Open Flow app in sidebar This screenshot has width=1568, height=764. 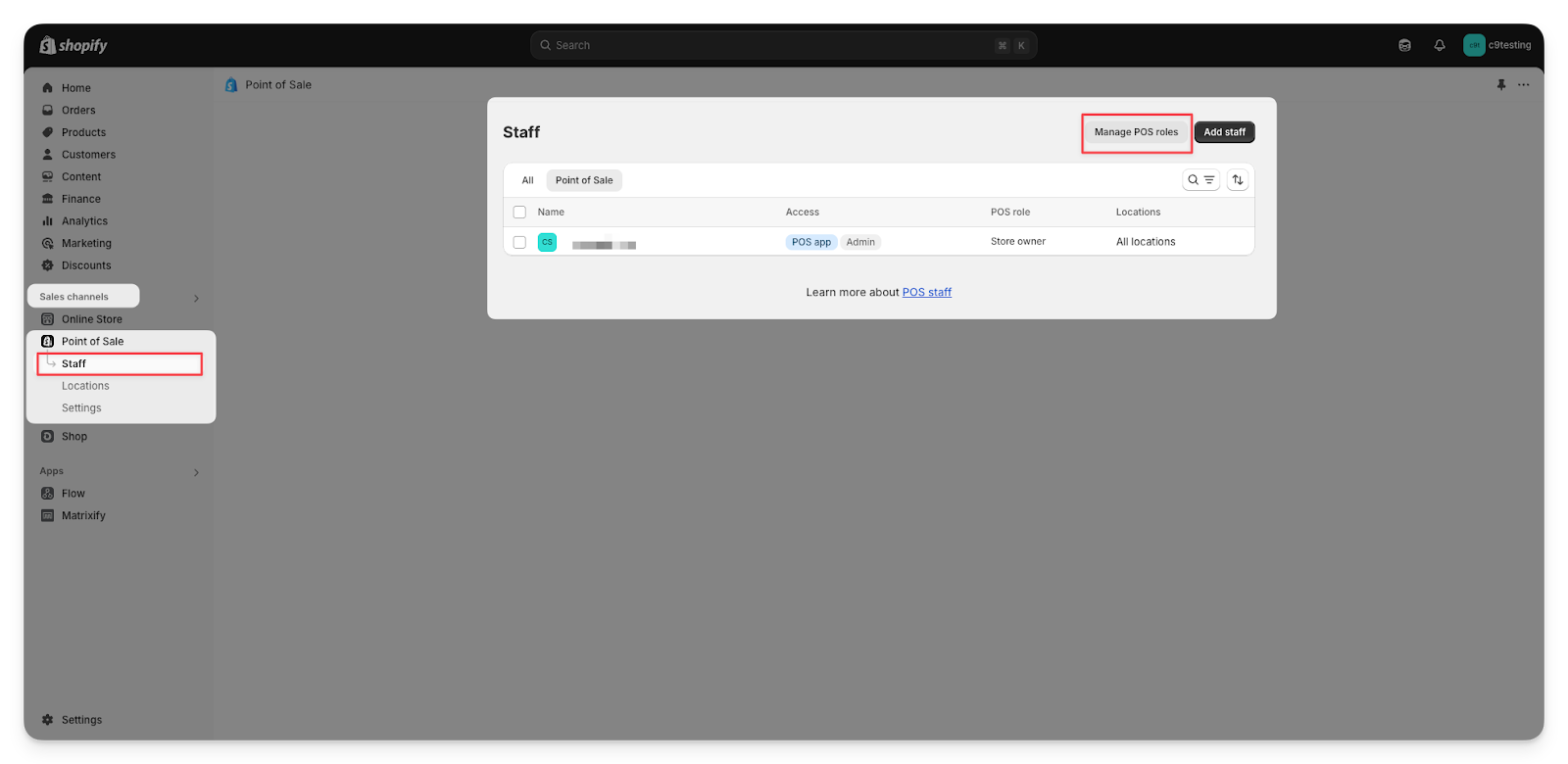pyautogui.click(x=73, y=494)
